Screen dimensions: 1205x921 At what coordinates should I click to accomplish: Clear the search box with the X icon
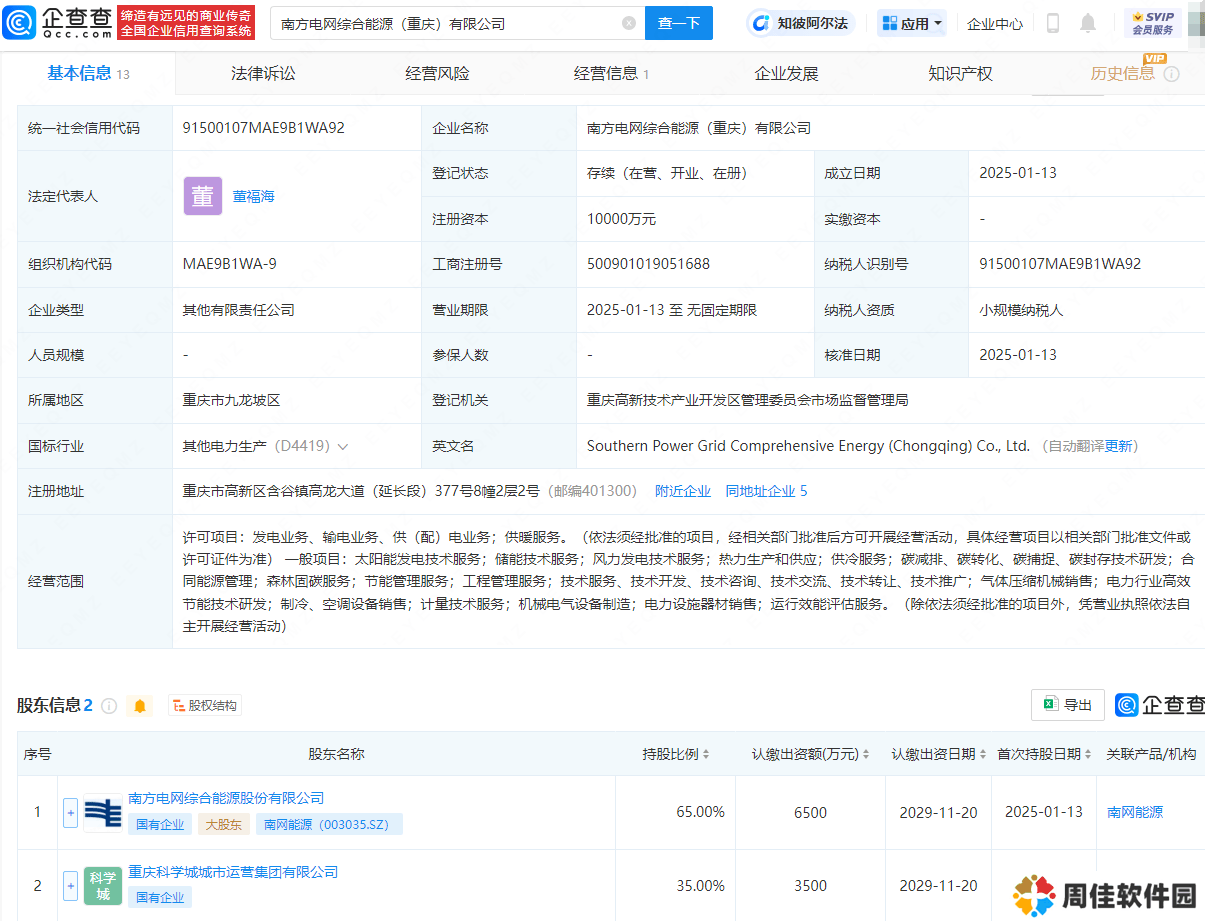pos(628,23)
